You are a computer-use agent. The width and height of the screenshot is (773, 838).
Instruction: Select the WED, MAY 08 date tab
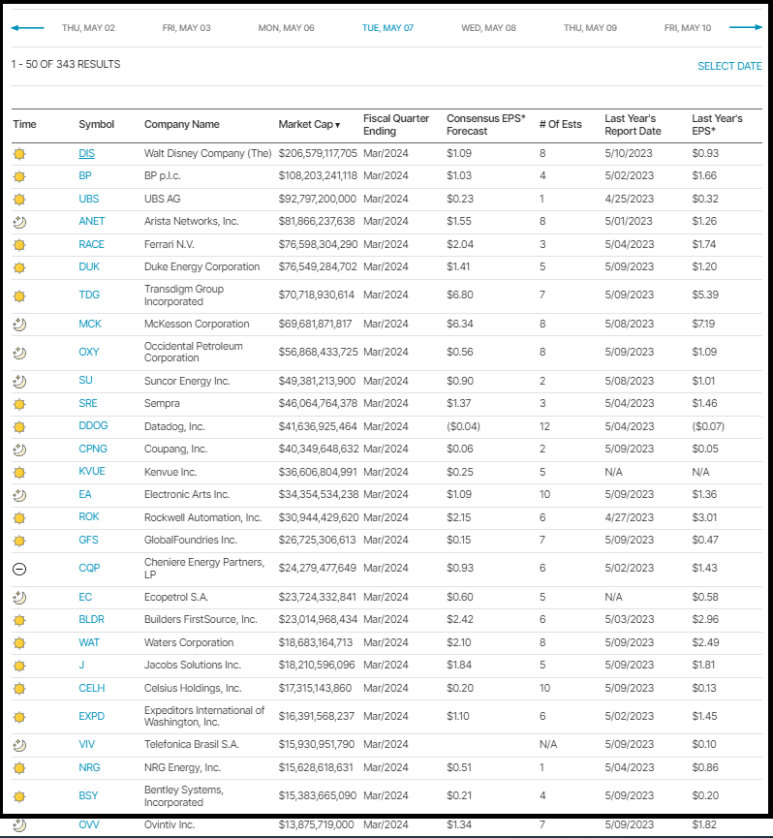point(489,28)
